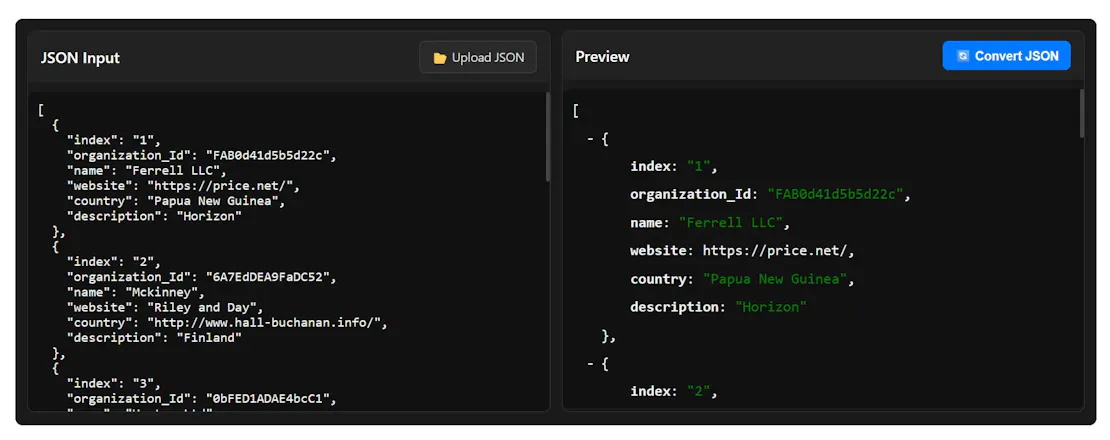Click the "Horizon" description in JSON Input
The image size is (1110, 440).
(209, 216)
